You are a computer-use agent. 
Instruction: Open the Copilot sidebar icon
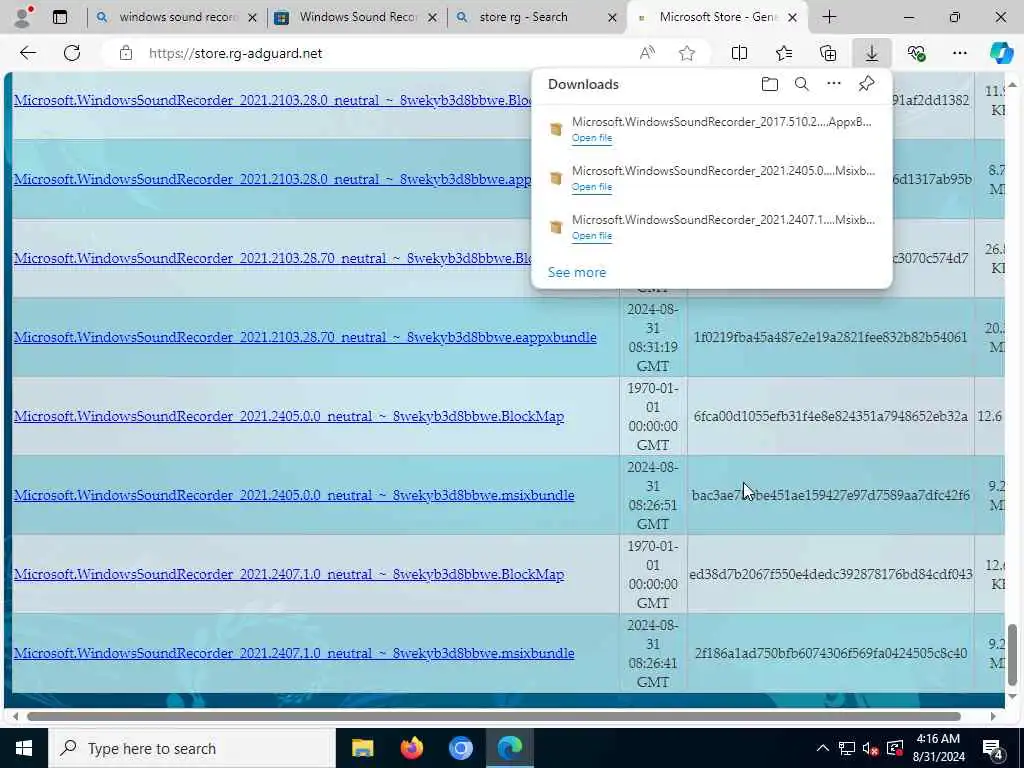1001,53
